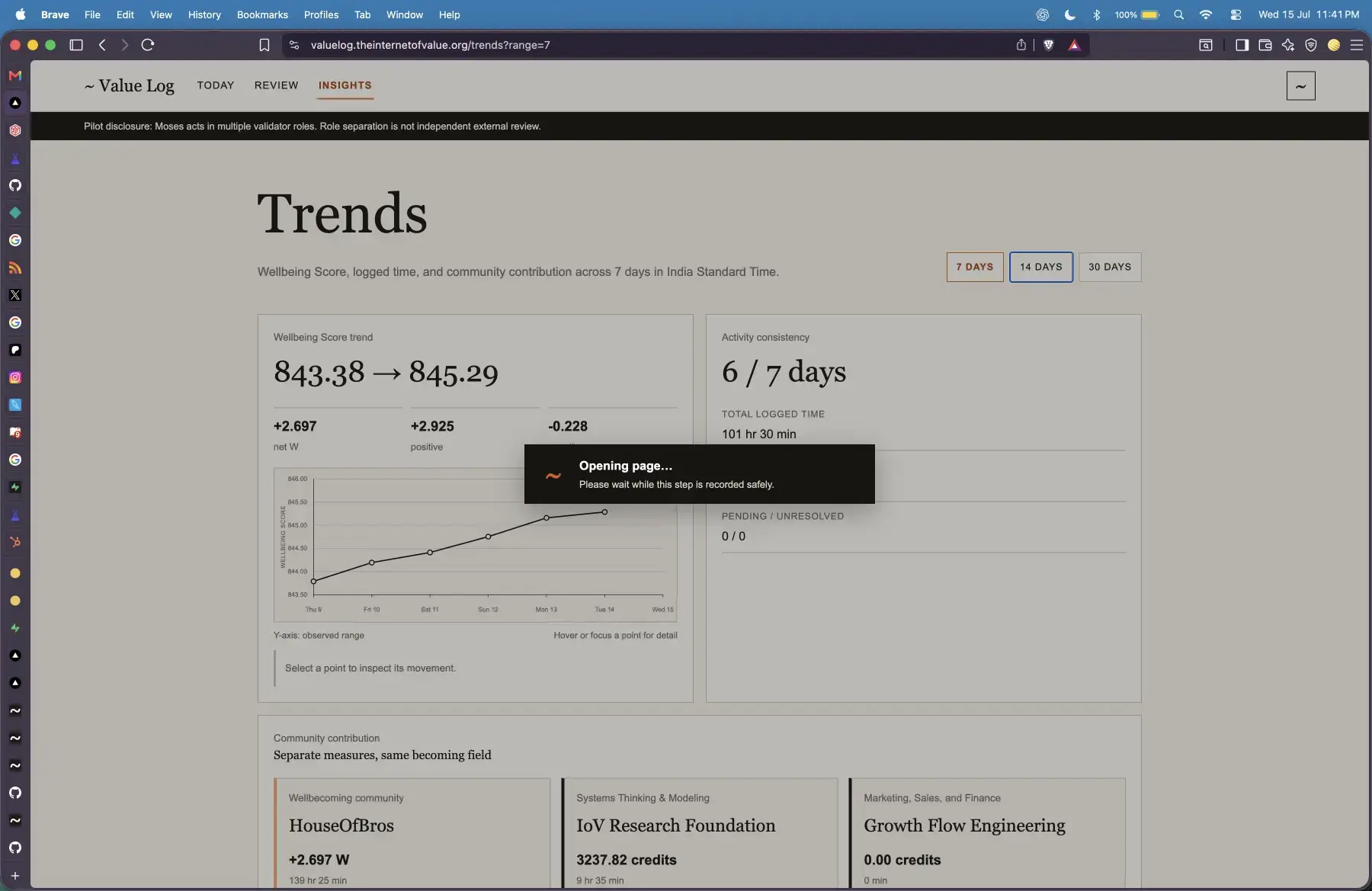Viewport: 1372px width, 891px height.
Task: Click the tilde profile button top right
Action: coord(1301,86)
